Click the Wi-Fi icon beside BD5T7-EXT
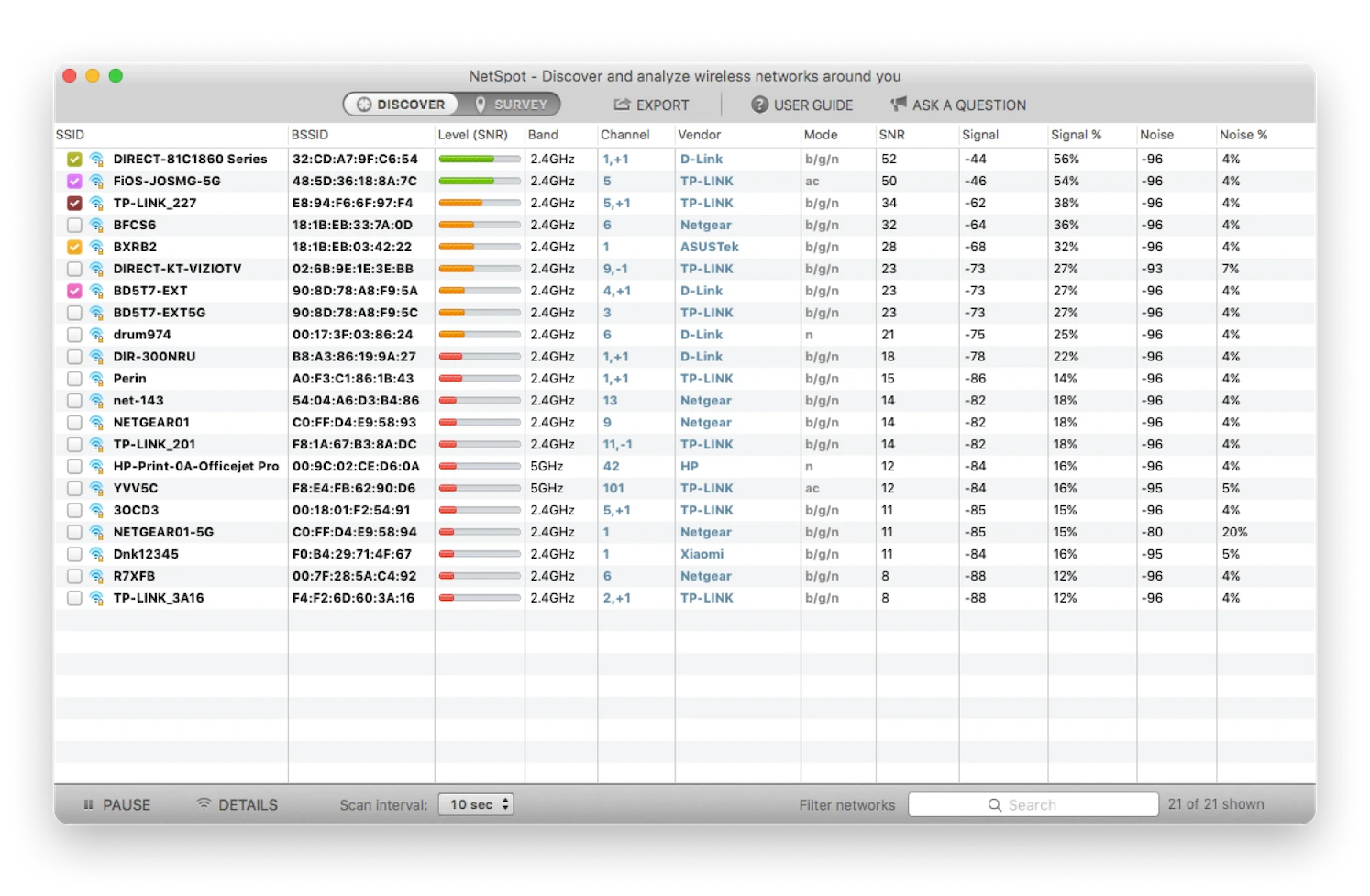Screen dimensions: 1370x896 click(x=96, y=292)
